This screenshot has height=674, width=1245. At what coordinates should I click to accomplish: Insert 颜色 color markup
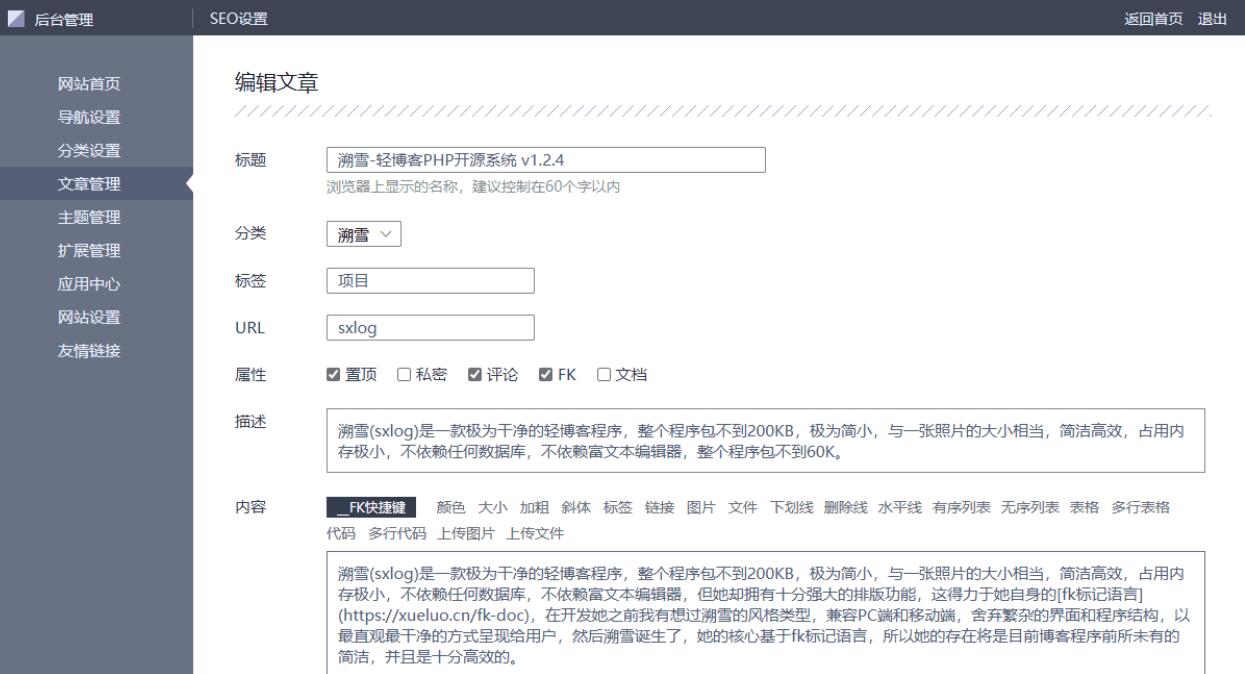tap(452, 507)
